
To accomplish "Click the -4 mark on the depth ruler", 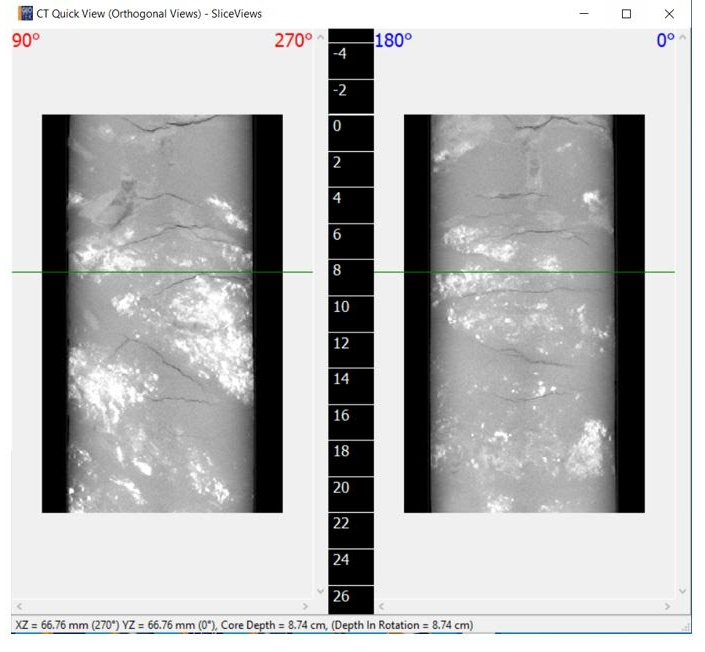I will click(340, 54).
